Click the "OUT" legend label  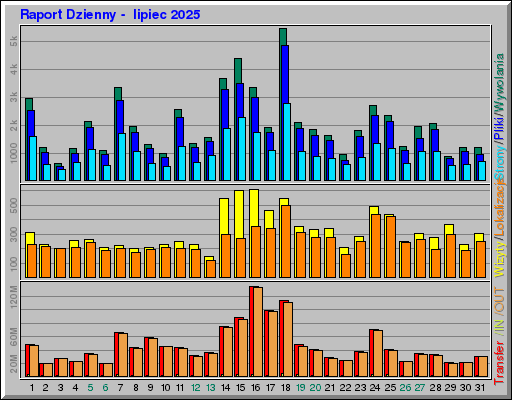coord(500,300)
